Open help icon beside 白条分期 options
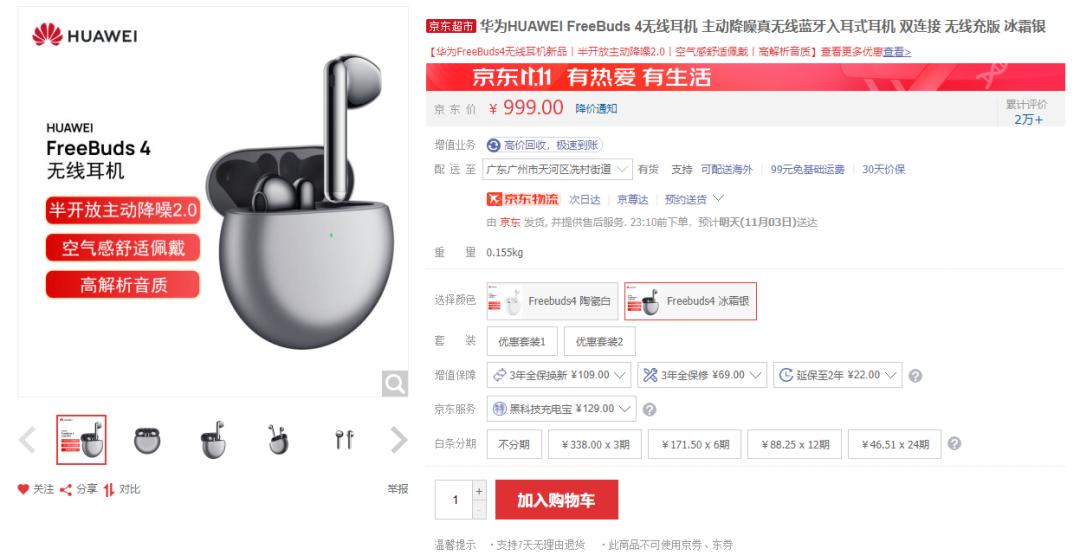This screenshot has width=1080, height=555. click(954, 443)
